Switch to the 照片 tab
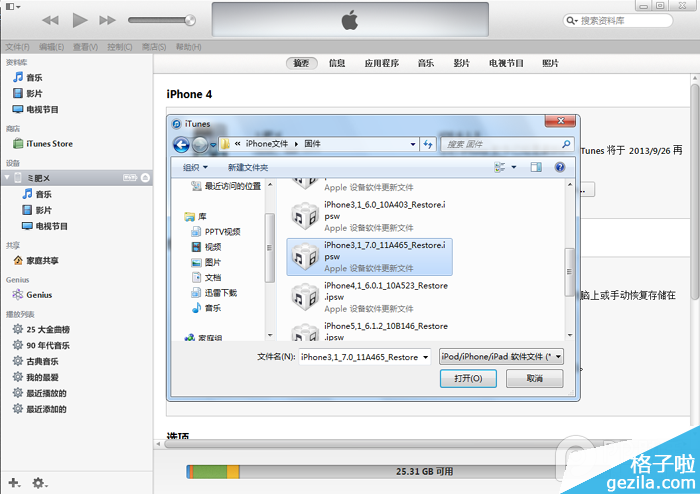The height and width of the screenshot is (494, 700). click(550, 63)
